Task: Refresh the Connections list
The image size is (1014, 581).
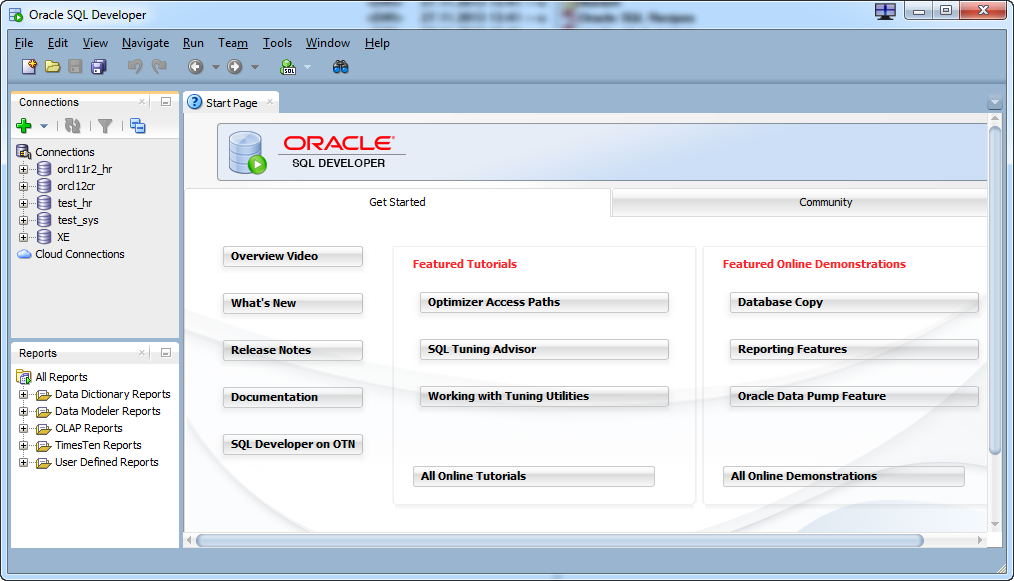Action: click(72, 126)
